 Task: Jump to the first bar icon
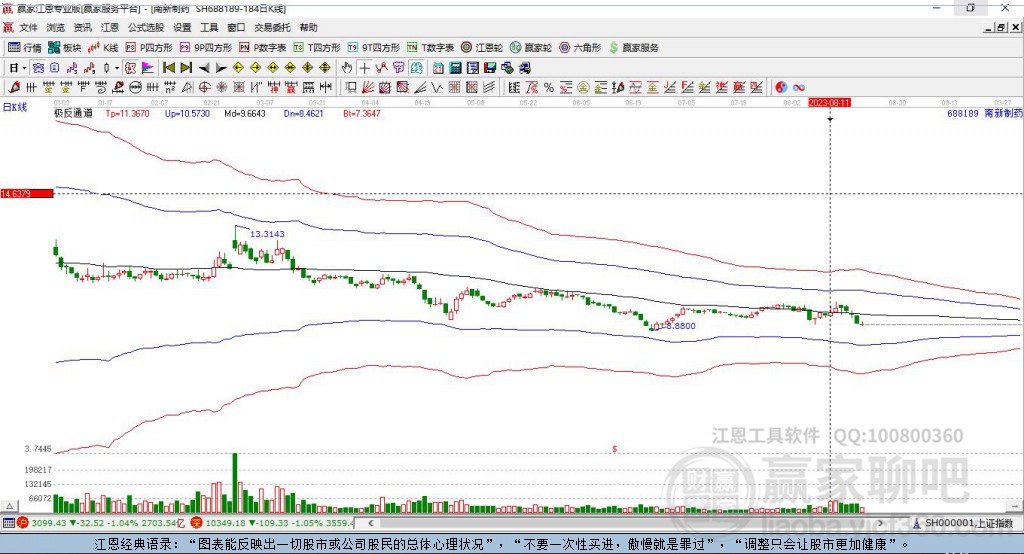point(168,68)
